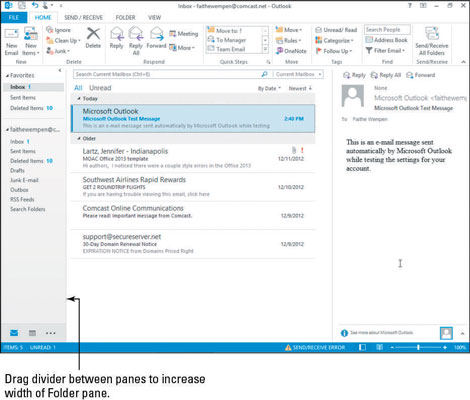Collapse the Today message group

pyautogui.click(x=79, y=99)
